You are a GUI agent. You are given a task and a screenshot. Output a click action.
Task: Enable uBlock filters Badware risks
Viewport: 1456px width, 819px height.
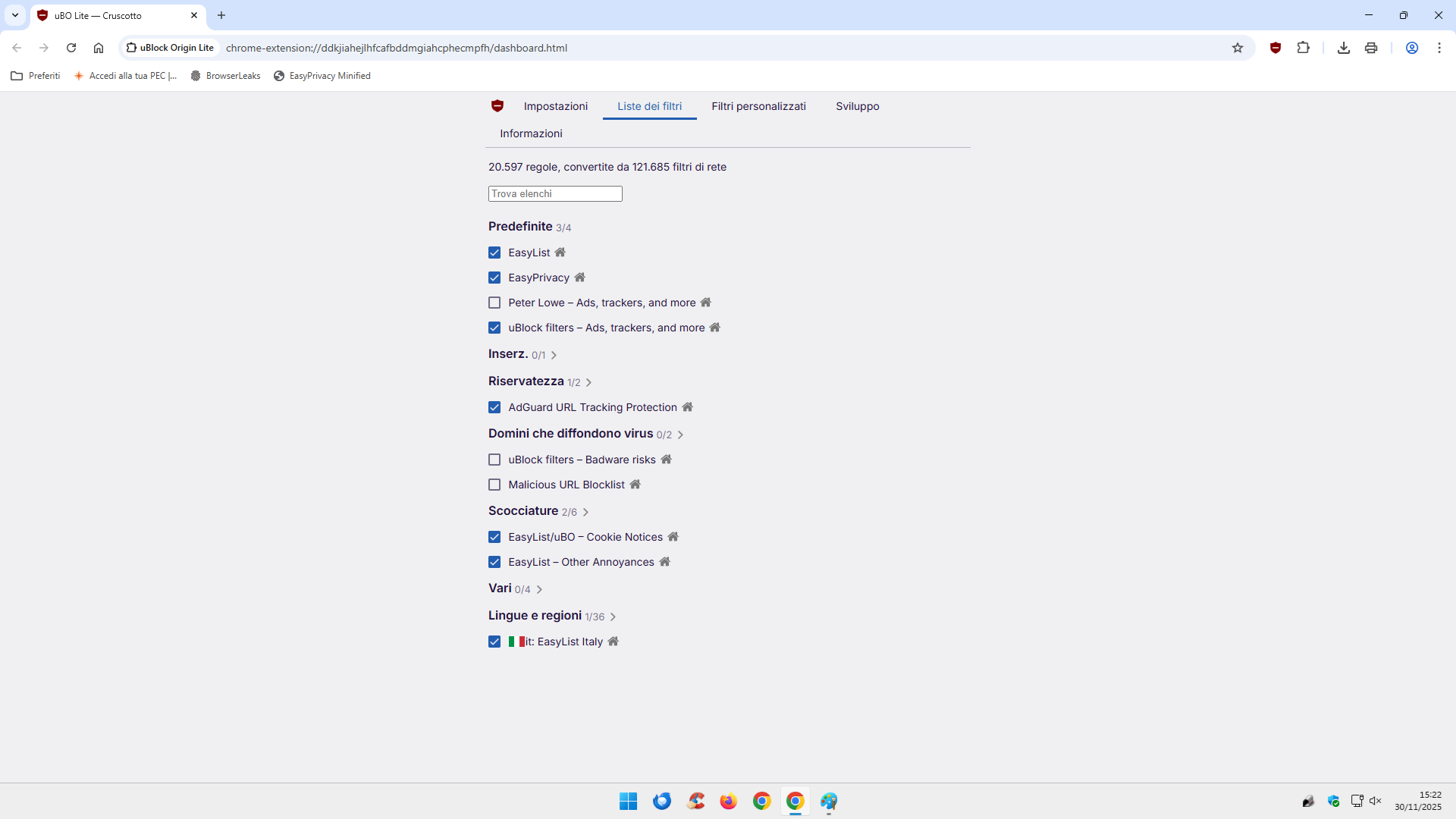point(494,460)
